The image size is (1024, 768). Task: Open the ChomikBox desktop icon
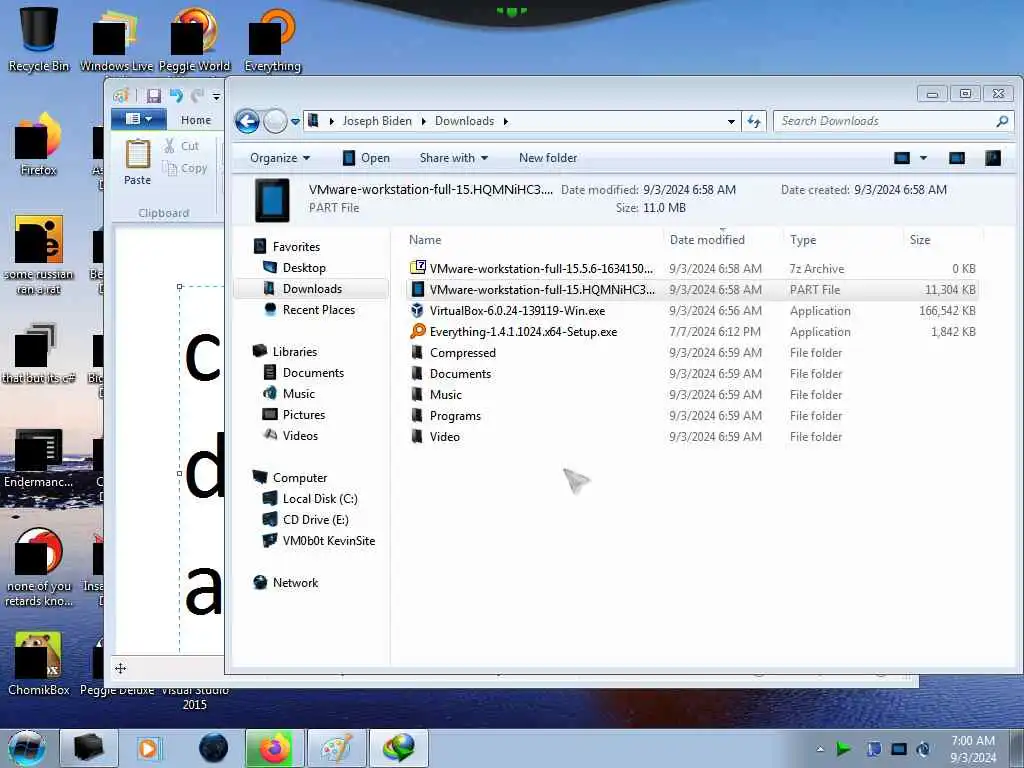(39, 663)
